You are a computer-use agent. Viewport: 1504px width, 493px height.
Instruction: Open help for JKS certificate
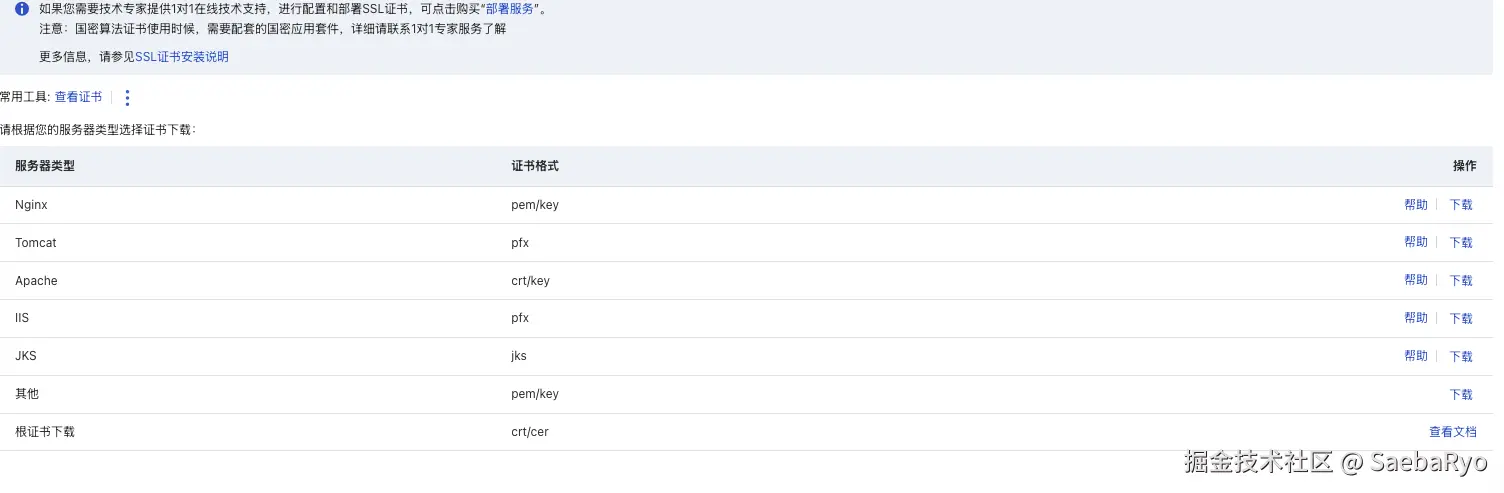(x=1415, y=357)
